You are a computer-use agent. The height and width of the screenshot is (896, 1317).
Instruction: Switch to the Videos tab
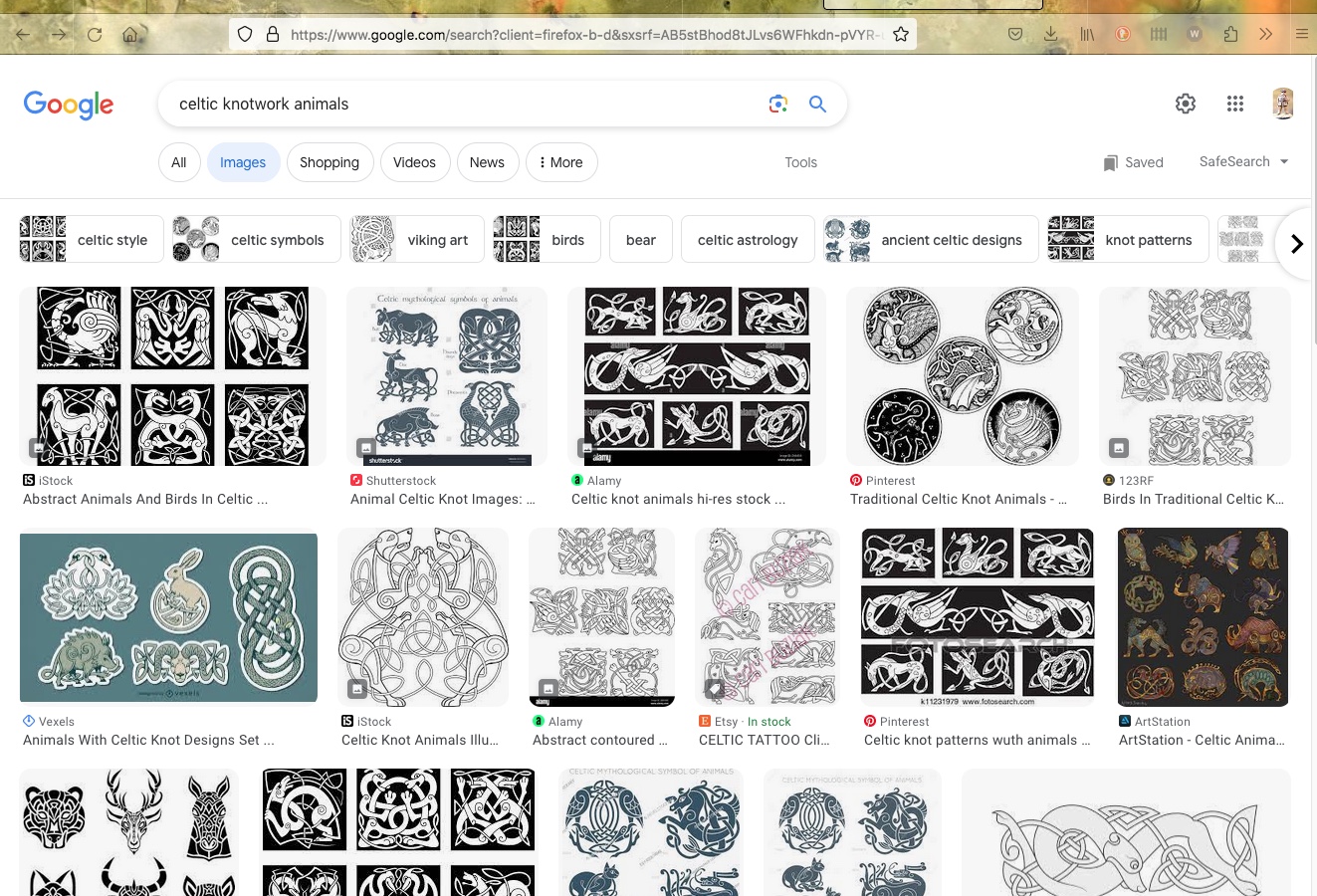click(x=414, y=162)
